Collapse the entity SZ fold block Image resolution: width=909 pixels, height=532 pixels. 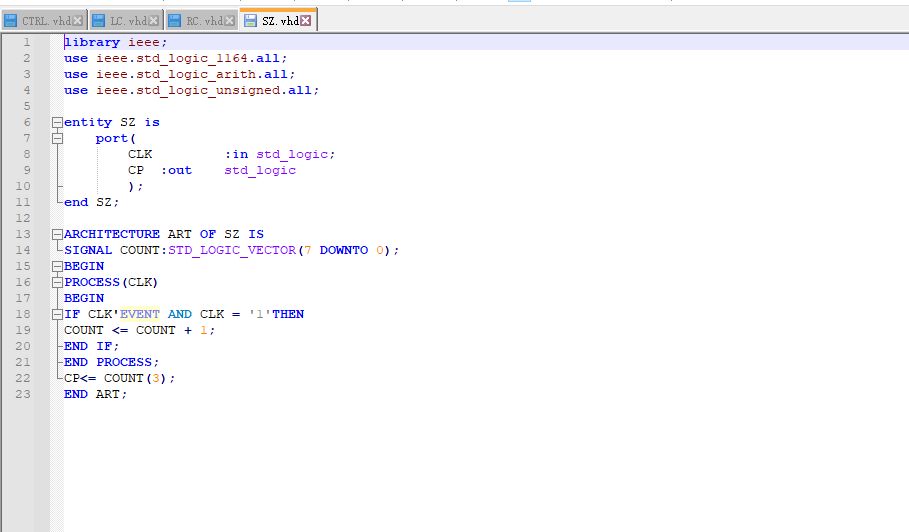coord(57,122)
